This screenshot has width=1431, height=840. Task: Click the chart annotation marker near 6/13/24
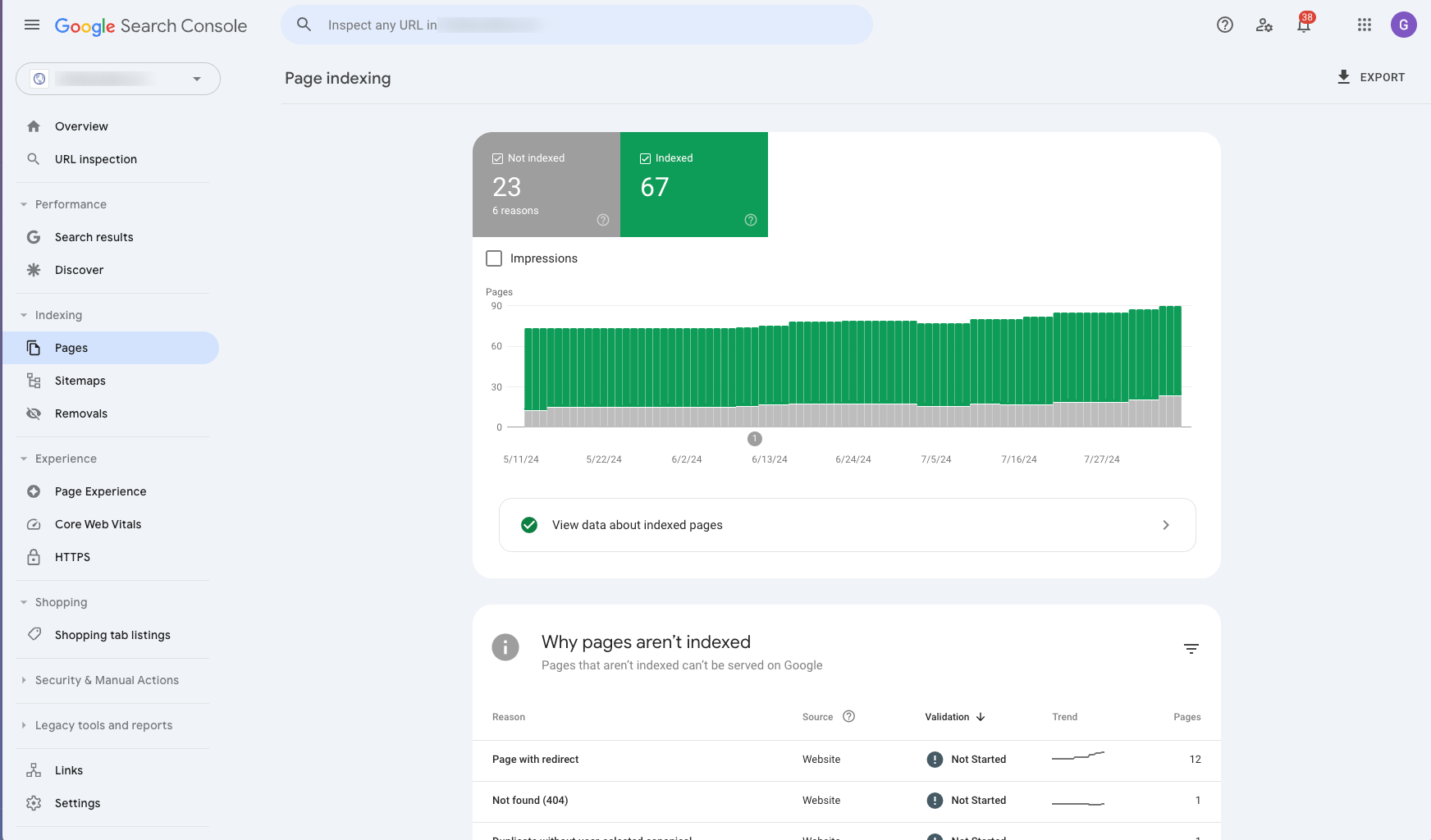click(x=755, y=439)
